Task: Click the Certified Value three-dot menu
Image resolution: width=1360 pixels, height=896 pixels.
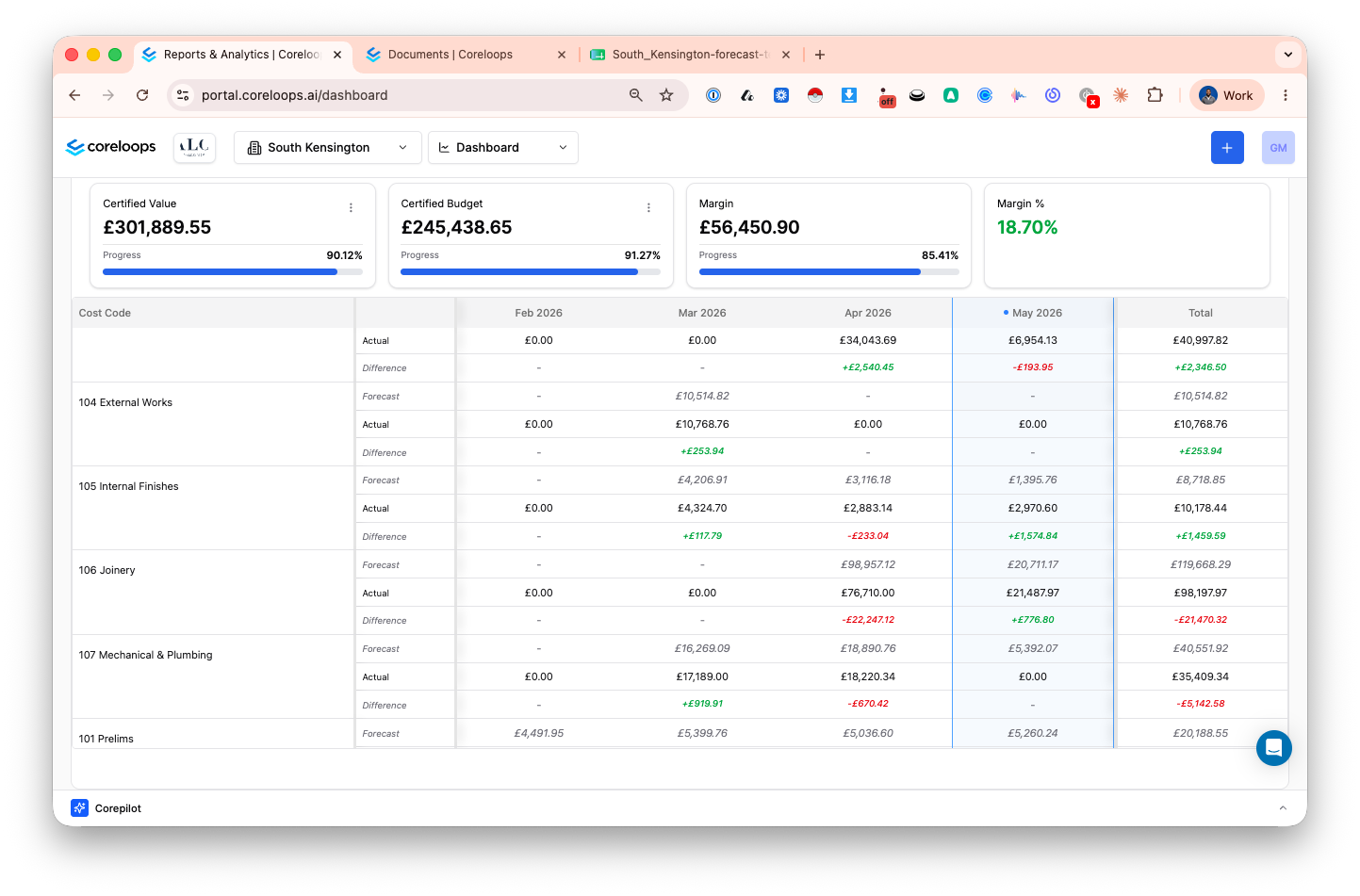Action: coord(351,208)
